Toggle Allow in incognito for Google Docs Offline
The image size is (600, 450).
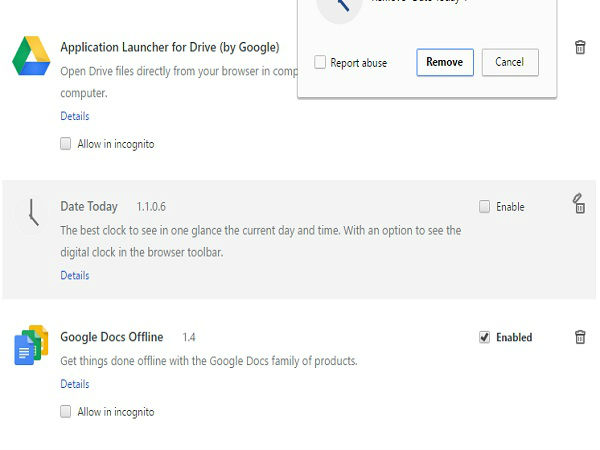click(x=66, y=411)
